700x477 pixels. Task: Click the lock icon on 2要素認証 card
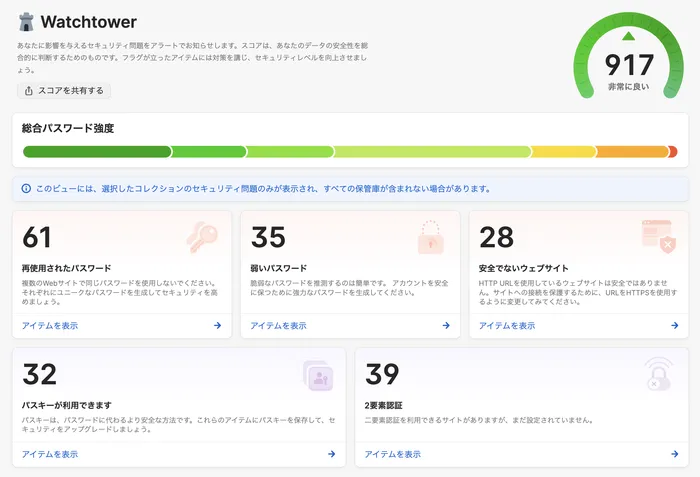pos(659,374)
